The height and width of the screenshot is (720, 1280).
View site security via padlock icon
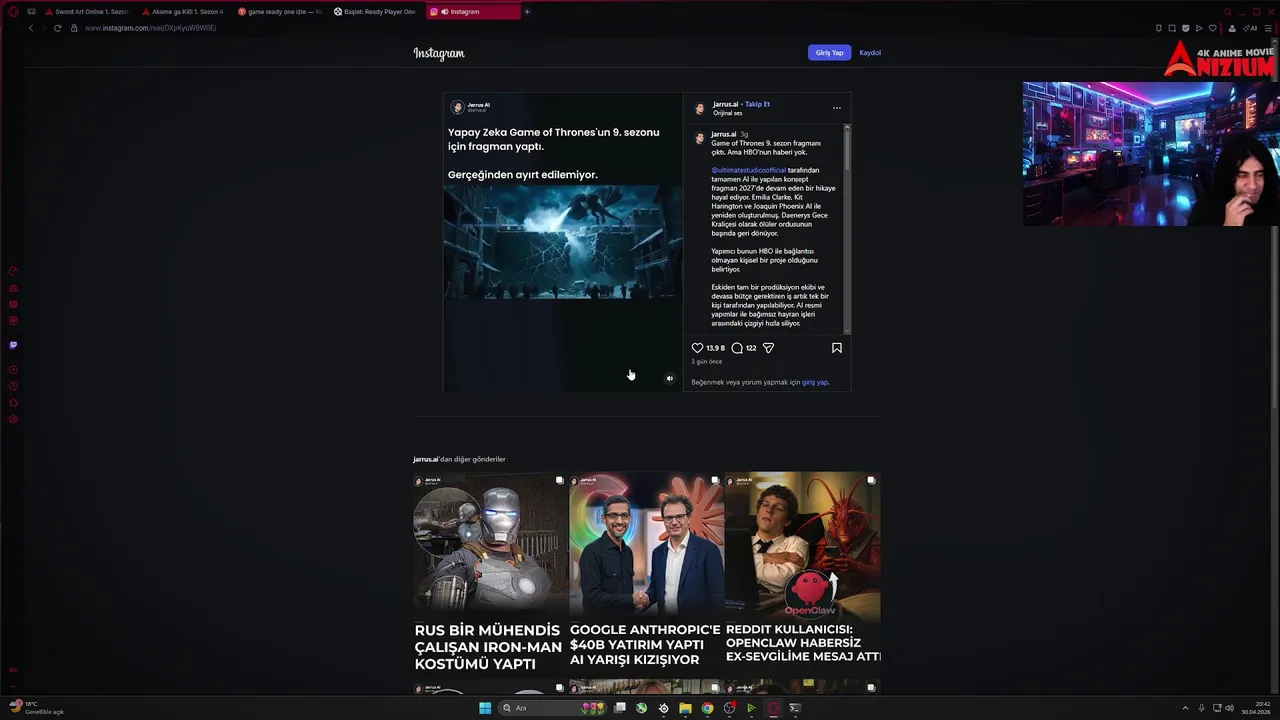coord(74,28)
